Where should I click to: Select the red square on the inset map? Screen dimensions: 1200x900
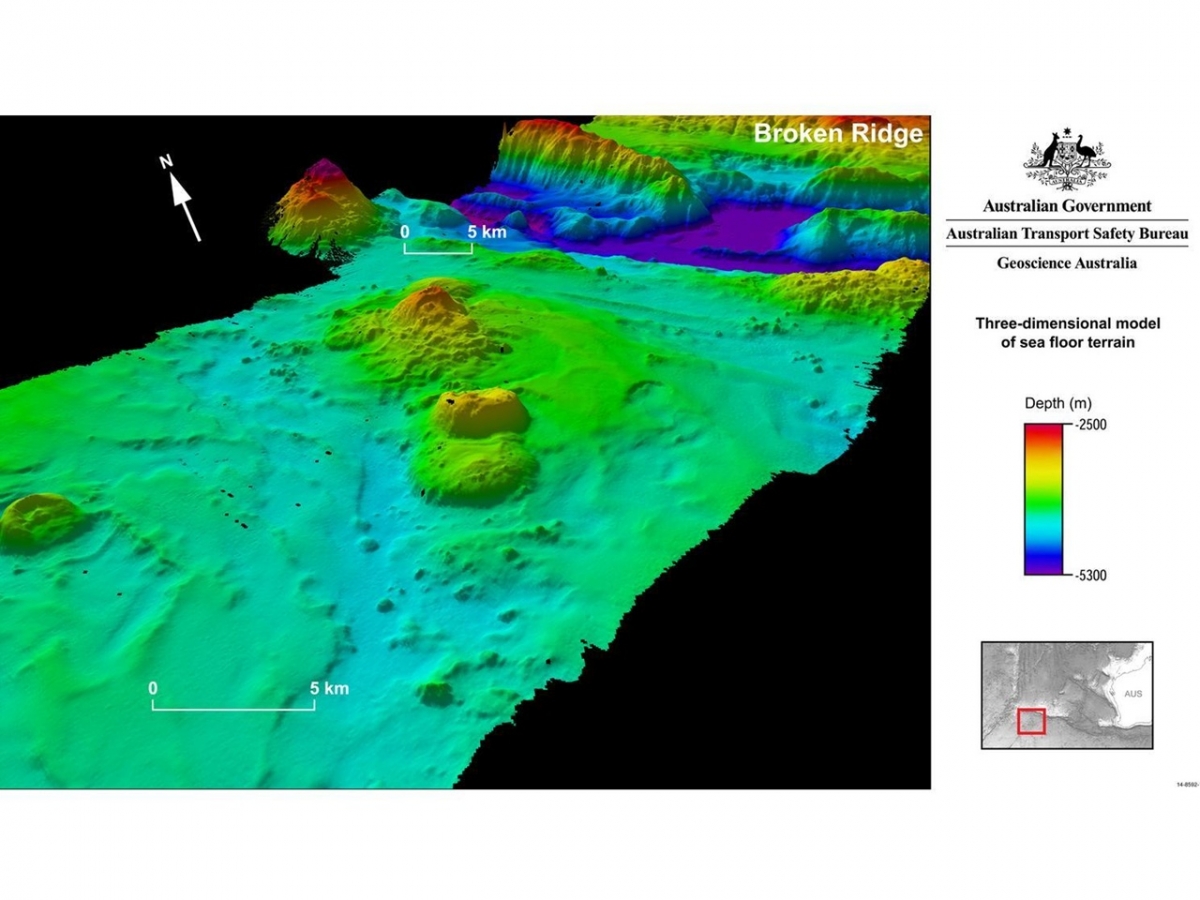click(1031, 720)
